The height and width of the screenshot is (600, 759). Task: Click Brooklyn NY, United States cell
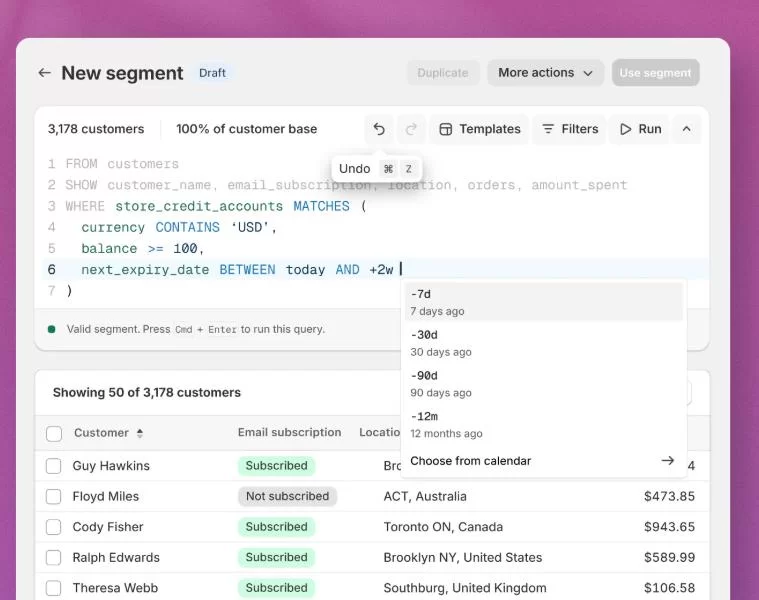pyautogui.click(x=462, y=557)
